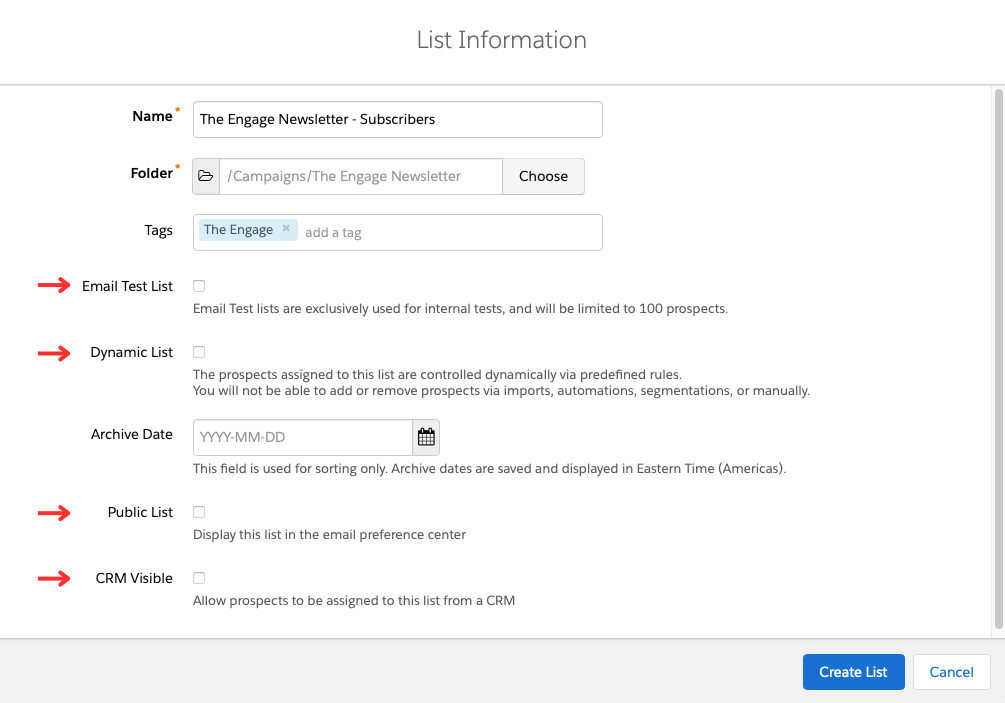This screenshot has height=703, width=1005.
Task: Select 'The Engage' tag chip
Action: click(x=238, y=230)
